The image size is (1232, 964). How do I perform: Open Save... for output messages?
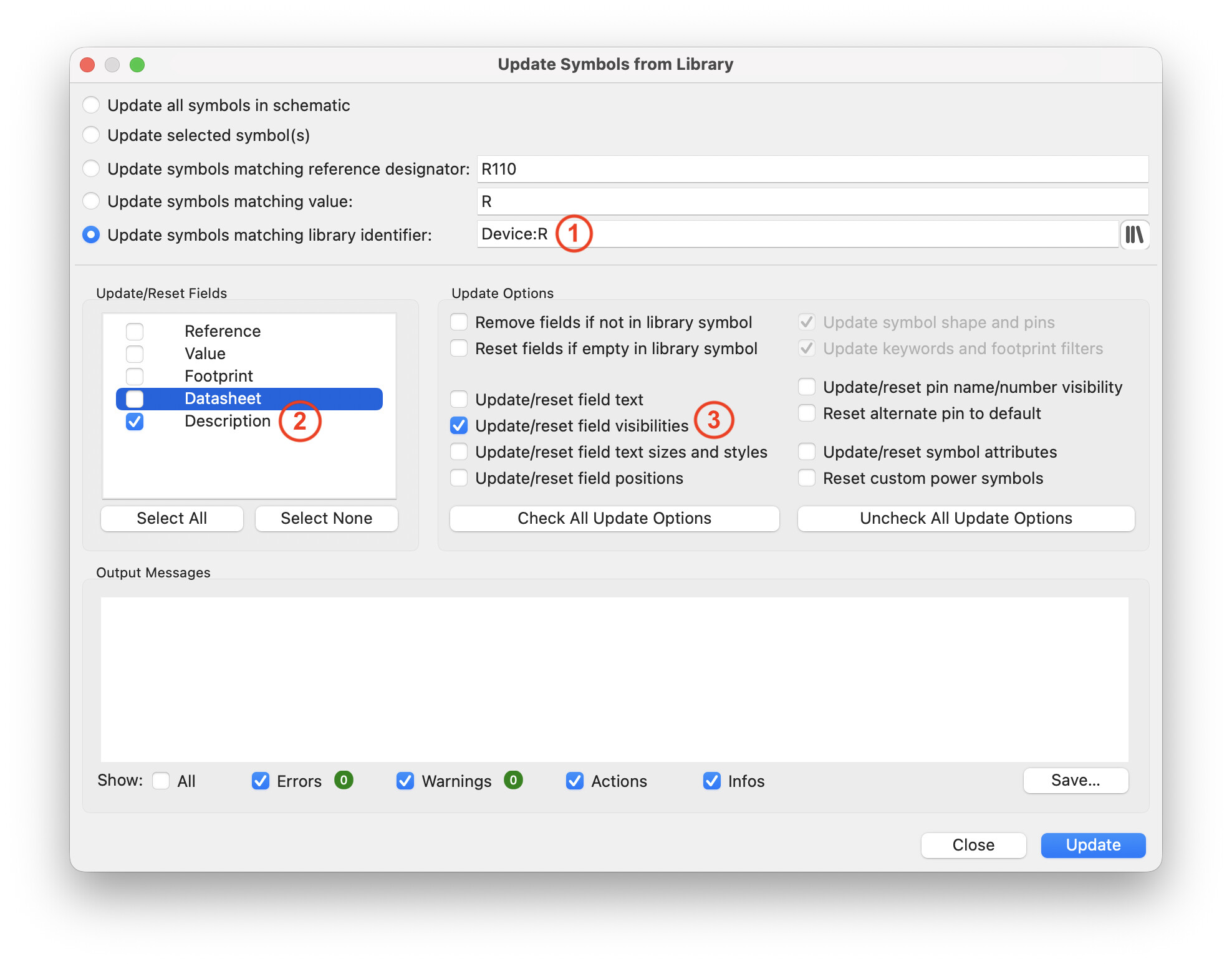(x=1076, y=780)
